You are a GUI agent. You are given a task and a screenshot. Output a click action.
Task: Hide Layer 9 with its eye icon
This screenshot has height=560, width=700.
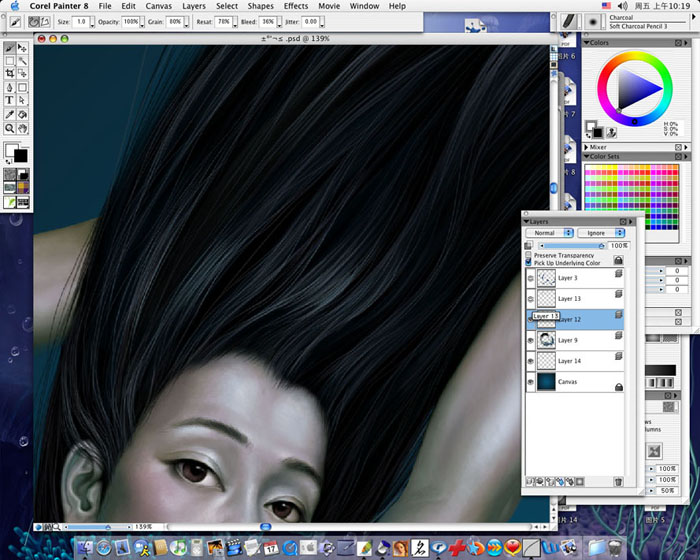(x=531, y=340)
